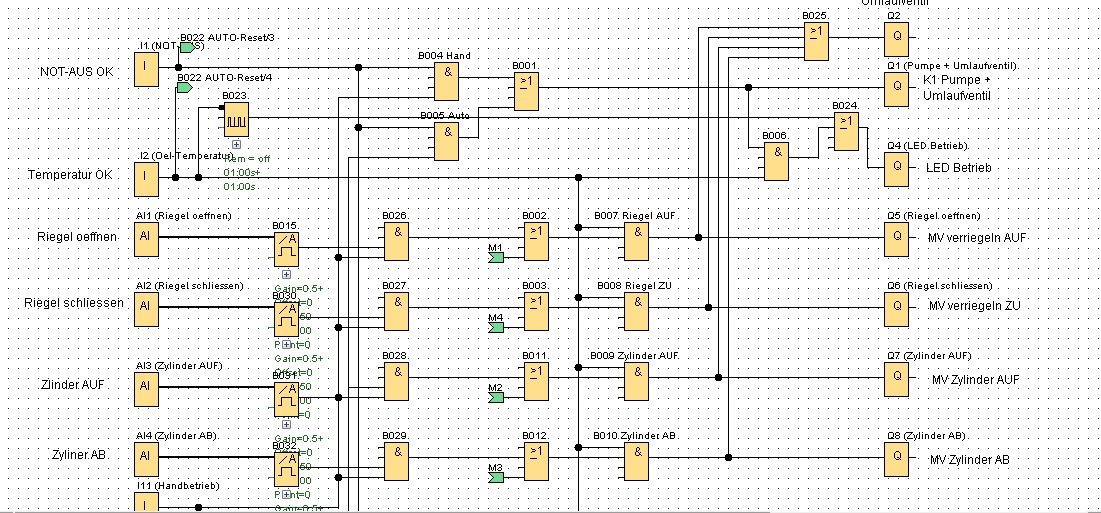
Task: Select the B025 OR block
Action: click(817, 40)
